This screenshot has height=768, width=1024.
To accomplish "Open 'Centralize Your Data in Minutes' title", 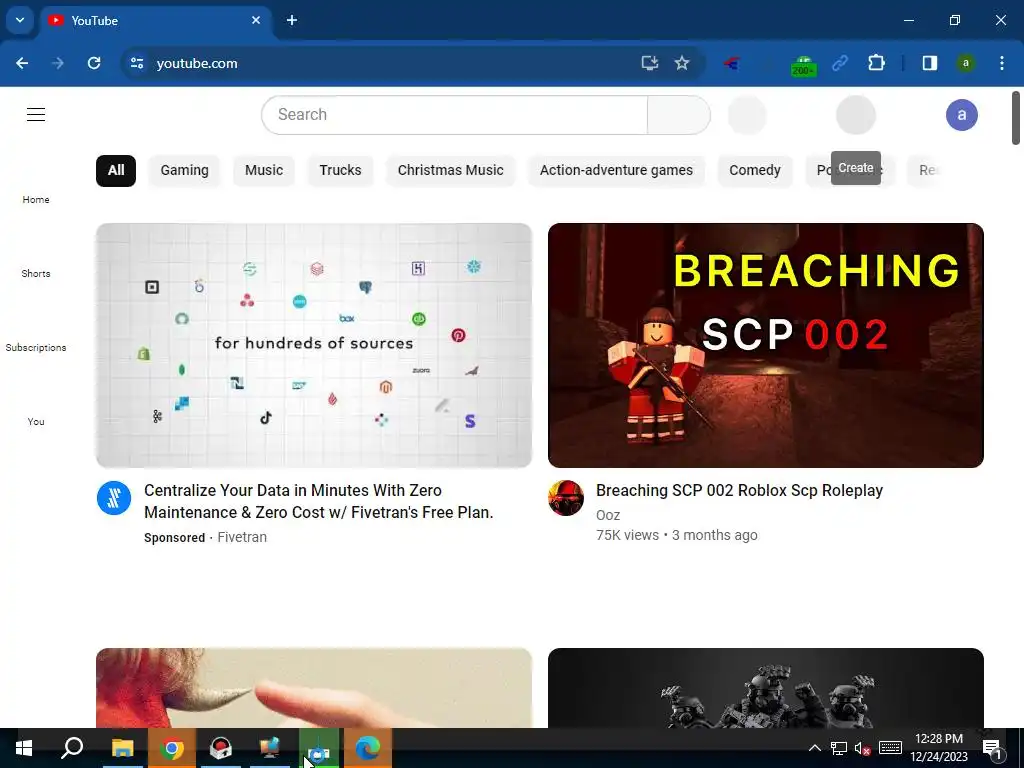I will click(x=319, y=501).
